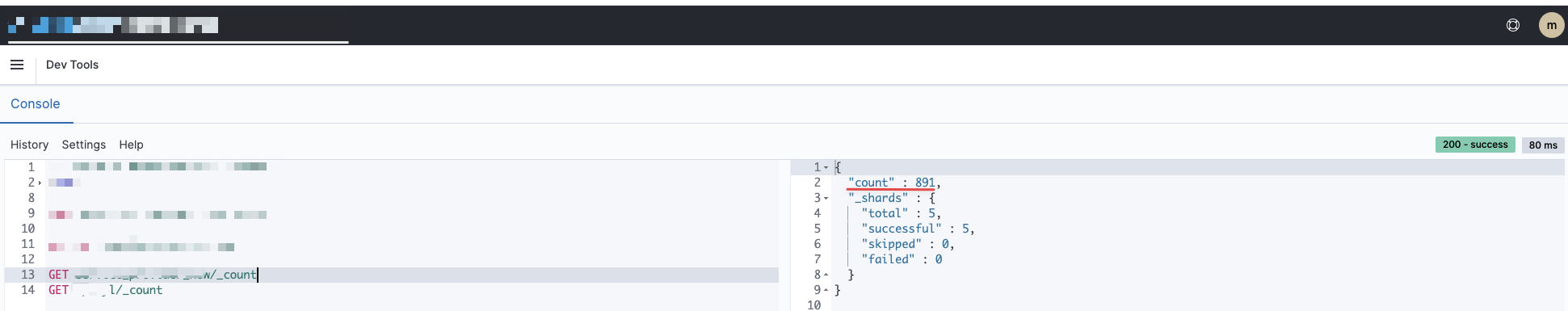Screen dimensions: 1568x311
Task: Click the Dev Tools breadcrumb
Action: 73,65
